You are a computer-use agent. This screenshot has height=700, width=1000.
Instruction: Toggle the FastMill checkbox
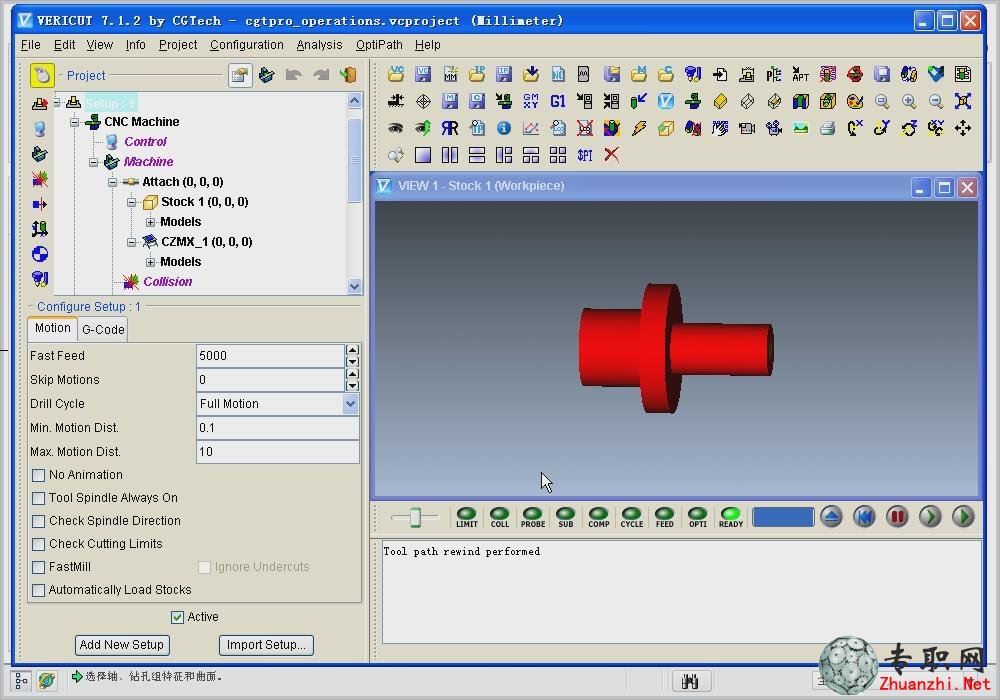pos(38,567)
